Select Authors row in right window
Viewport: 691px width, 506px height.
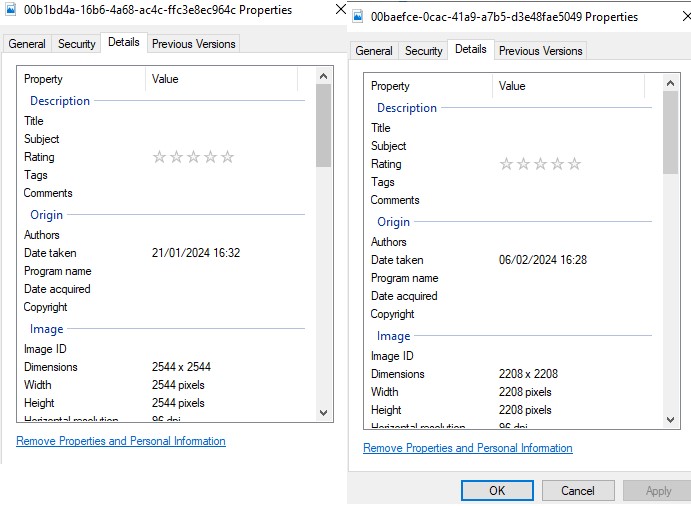coord(511,242)
